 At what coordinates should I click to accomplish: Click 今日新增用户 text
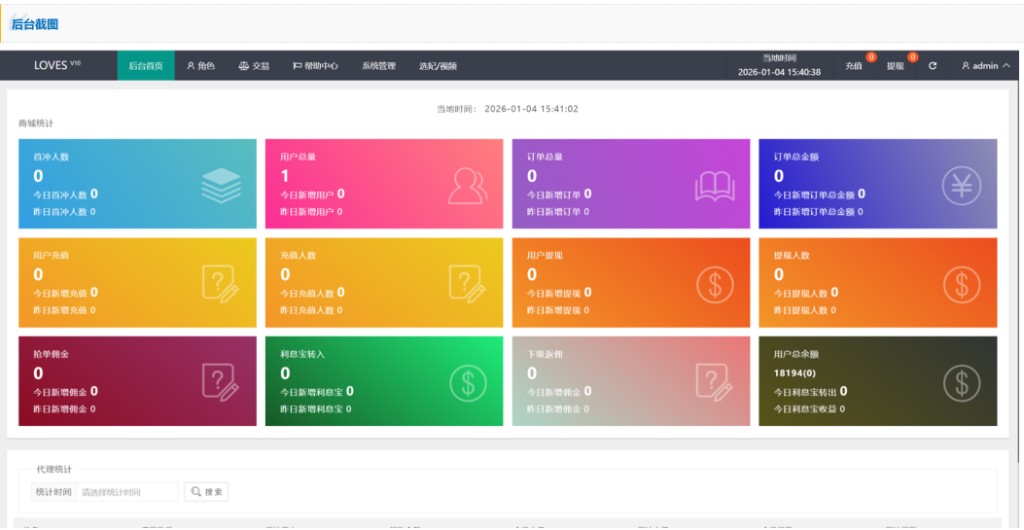(x=307, y=195)
